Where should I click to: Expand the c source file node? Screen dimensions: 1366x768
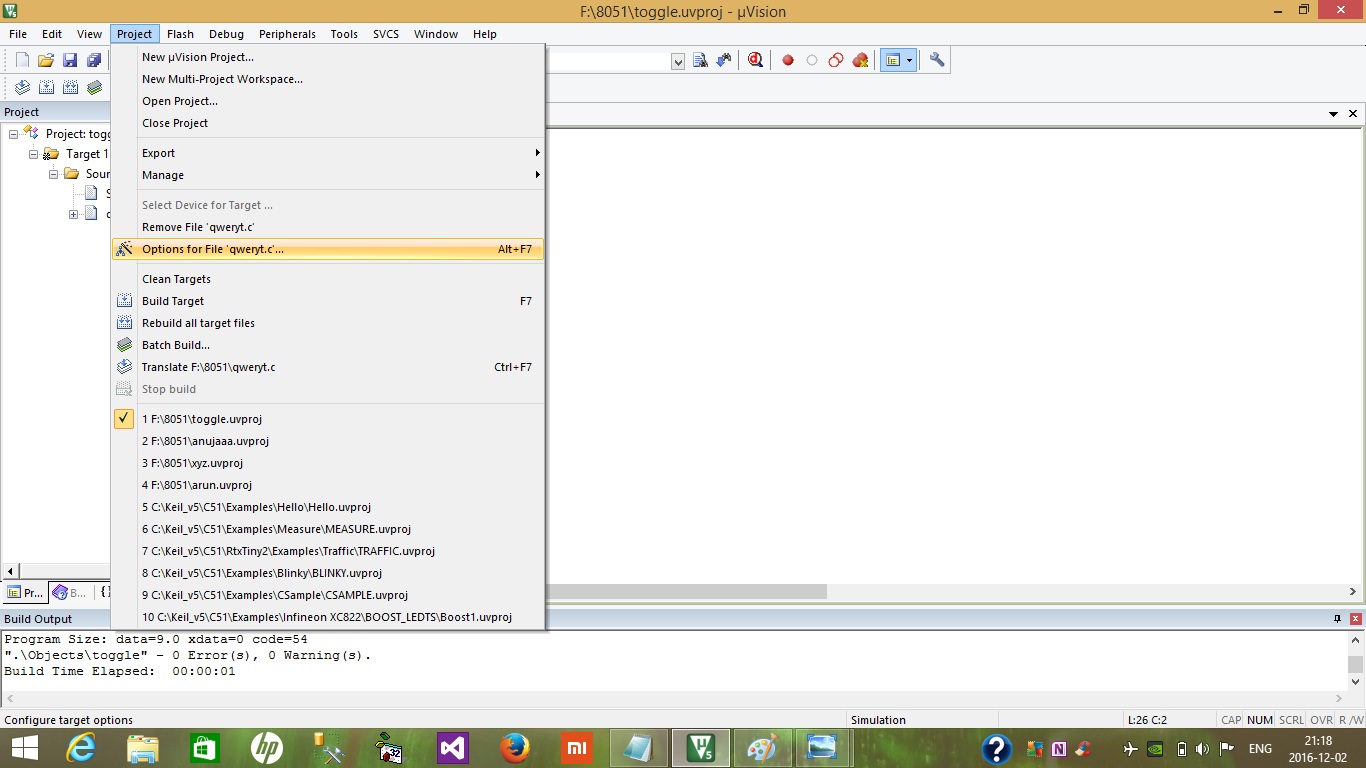pos(73,214)
